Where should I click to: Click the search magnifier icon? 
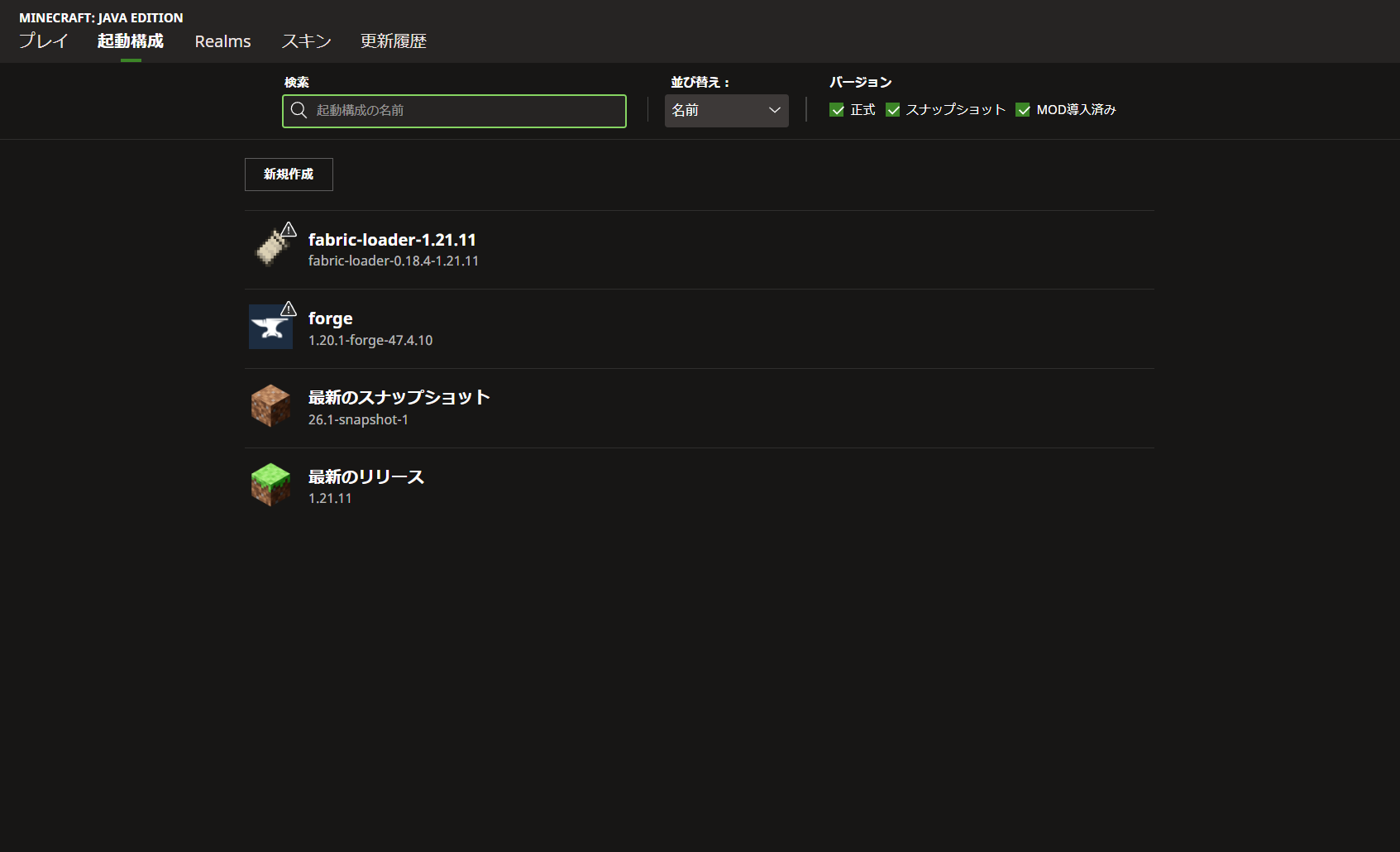pyautogui.click(x=299, y=111)
